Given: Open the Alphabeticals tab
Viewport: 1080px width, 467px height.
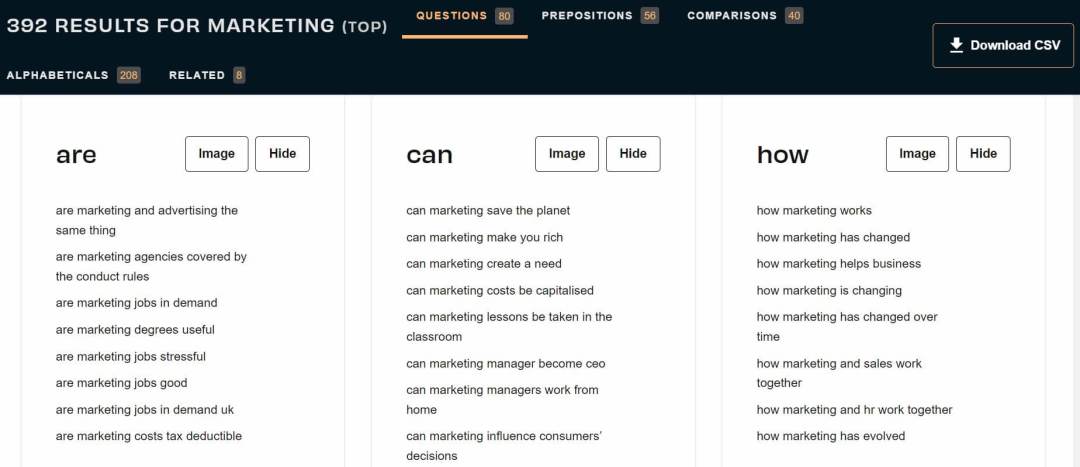Looking at the screenshot, I should click(x=72, y=75).
